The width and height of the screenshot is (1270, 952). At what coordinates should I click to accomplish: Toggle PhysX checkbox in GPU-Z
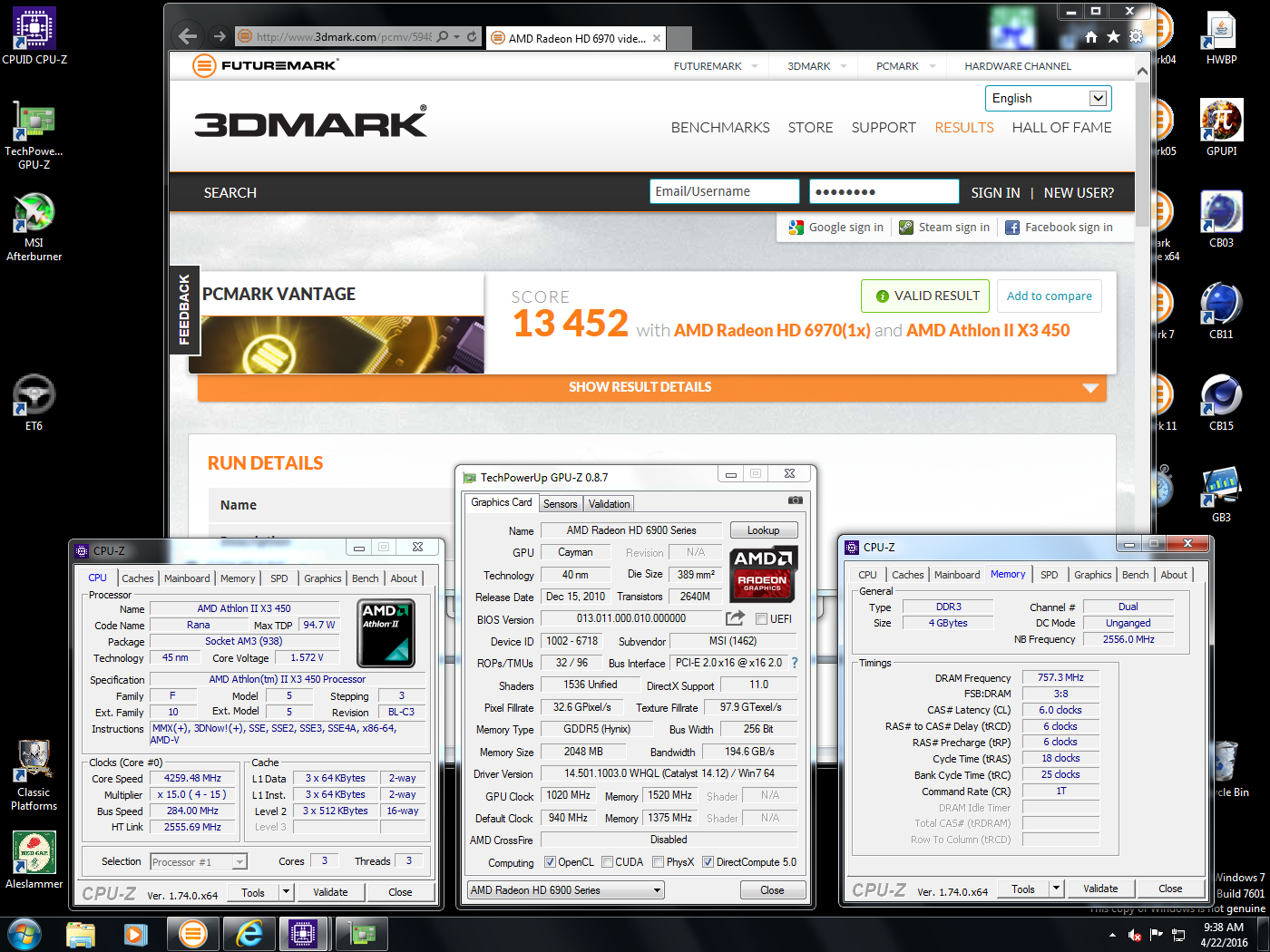tap(658, 862)
